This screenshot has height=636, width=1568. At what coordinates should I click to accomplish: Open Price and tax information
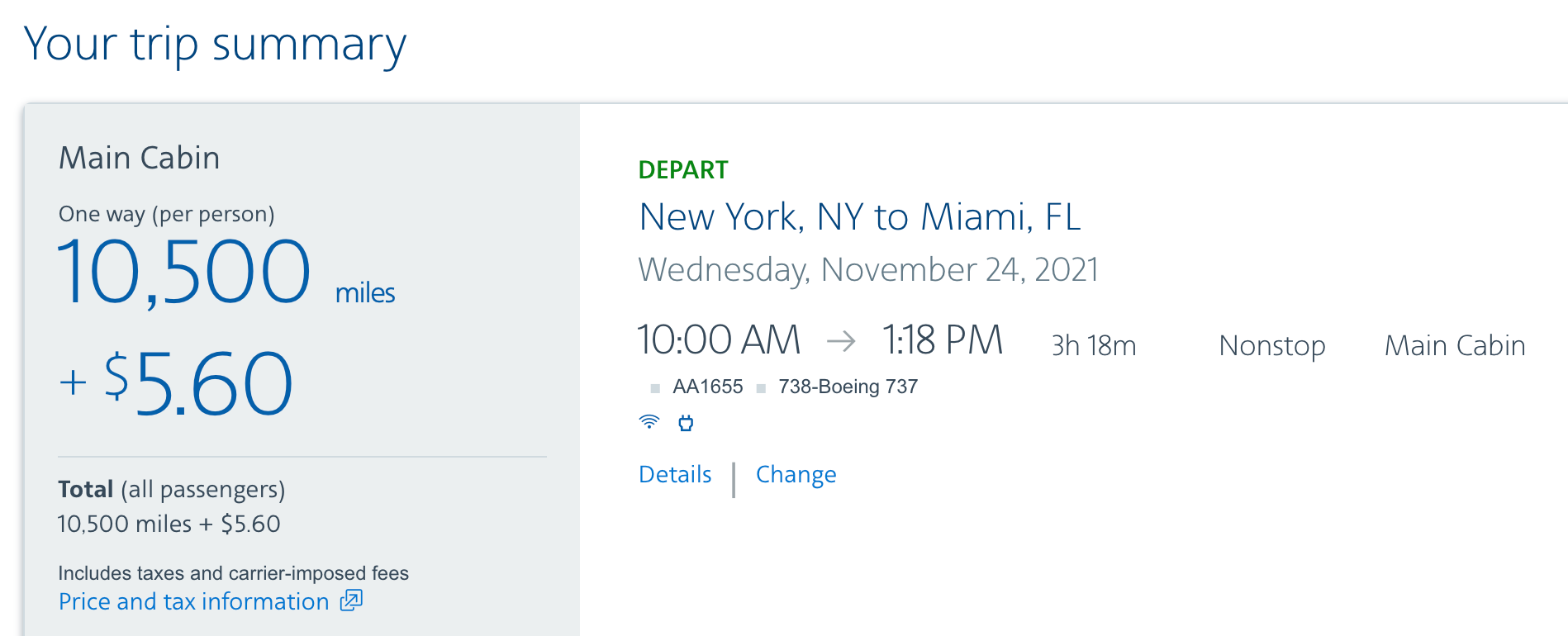194,601
